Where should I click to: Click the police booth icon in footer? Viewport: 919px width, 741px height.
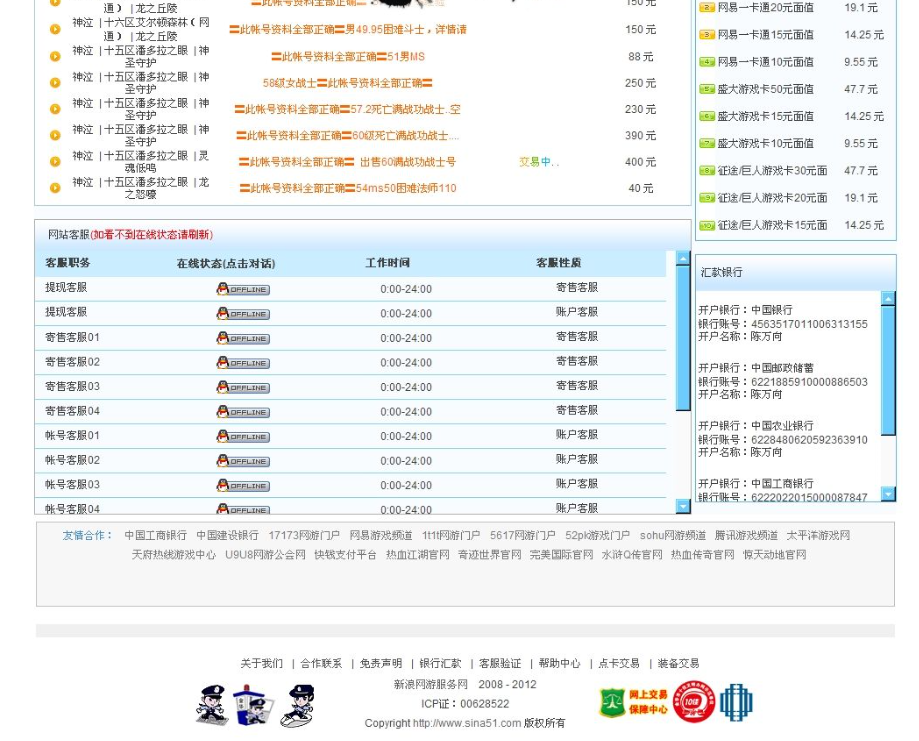point(253,705)
